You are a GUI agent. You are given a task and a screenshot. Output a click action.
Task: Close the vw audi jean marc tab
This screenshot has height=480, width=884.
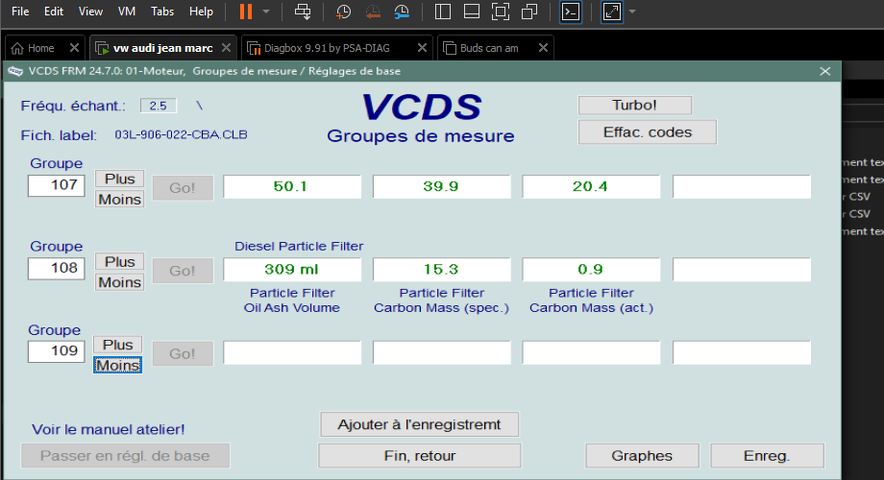coord(226,48)
